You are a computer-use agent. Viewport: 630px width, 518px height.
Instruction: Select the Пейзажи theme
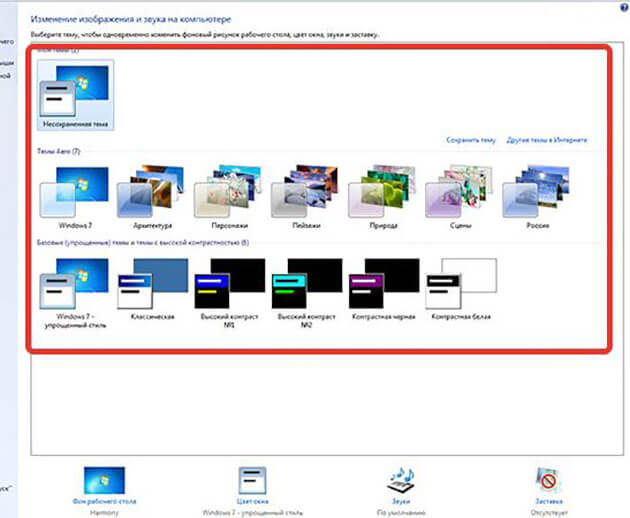(306, 197)
